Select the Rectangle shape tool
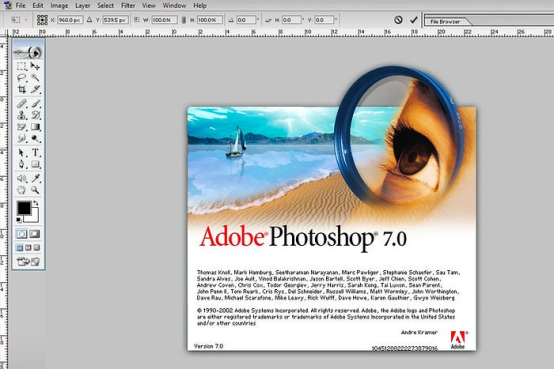Screen dimensions: 554x370 click(35, 164)
